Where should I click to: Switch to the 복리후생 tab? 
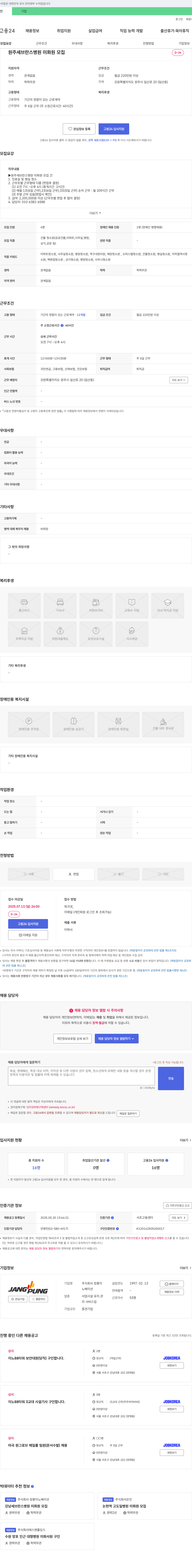(x=113, y=44)
